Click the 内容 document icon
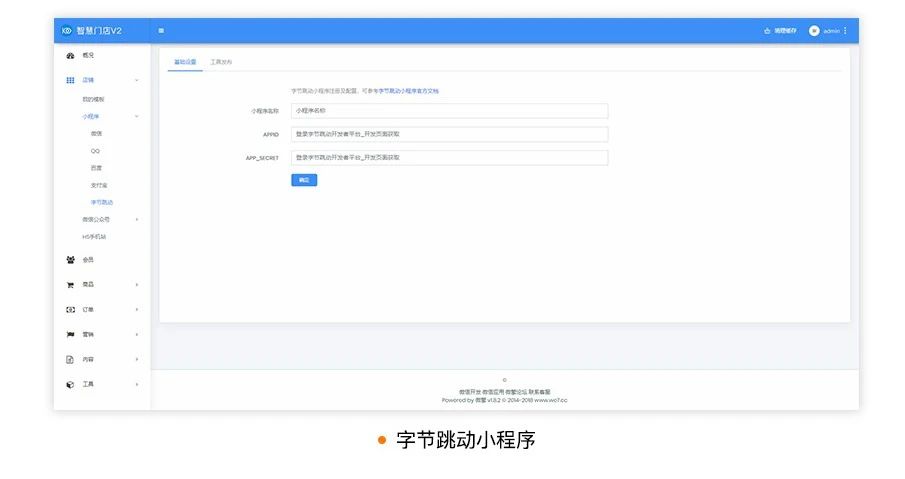 70,360
